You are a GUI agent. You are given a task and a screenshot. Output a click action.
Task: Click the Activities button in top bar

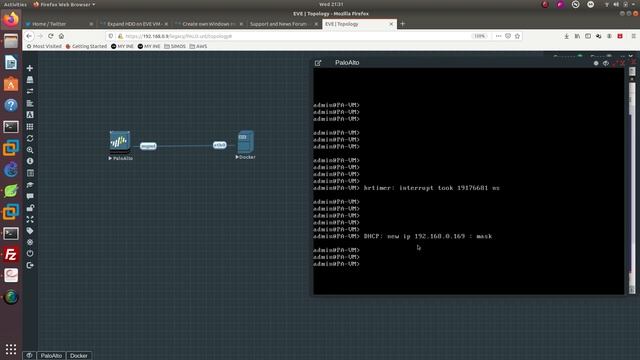point(15,4)
